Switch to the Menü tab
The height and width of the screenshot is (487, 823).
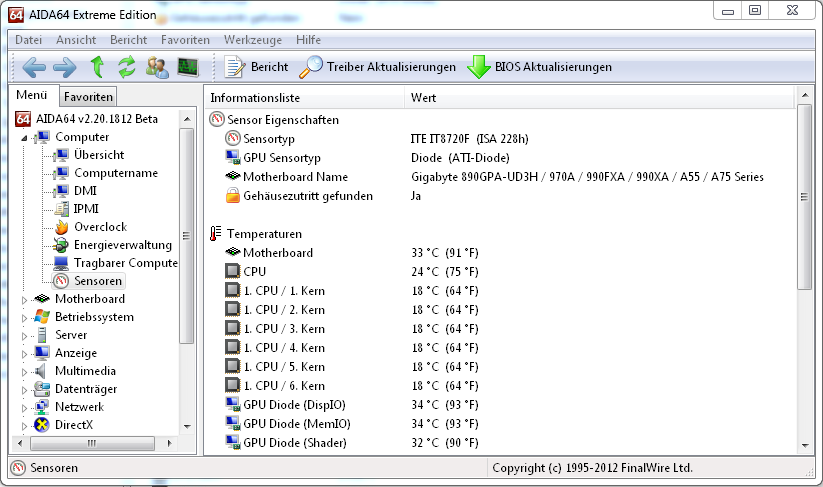coord(32,96)
